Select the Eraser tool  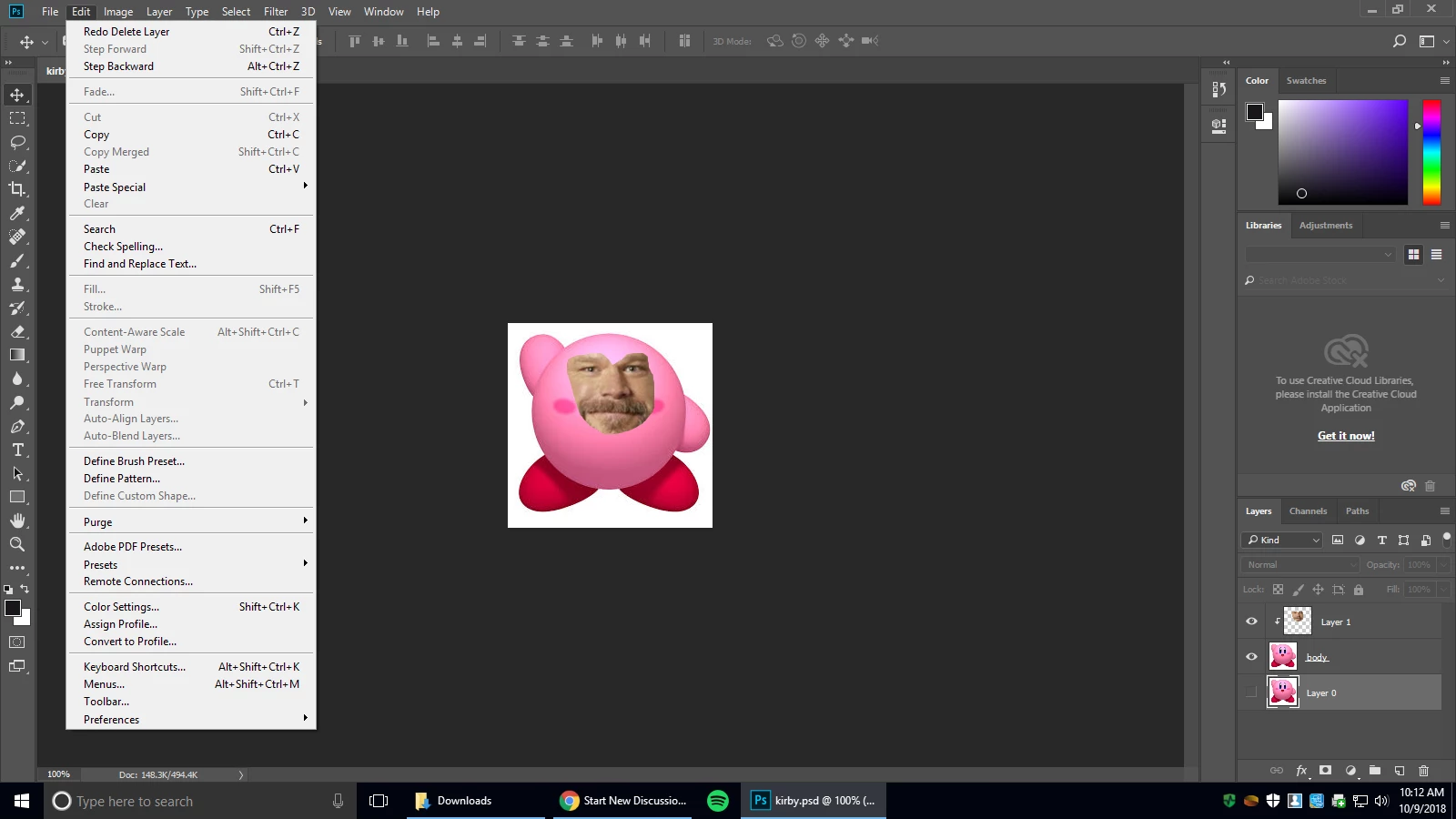click(17, 331)
